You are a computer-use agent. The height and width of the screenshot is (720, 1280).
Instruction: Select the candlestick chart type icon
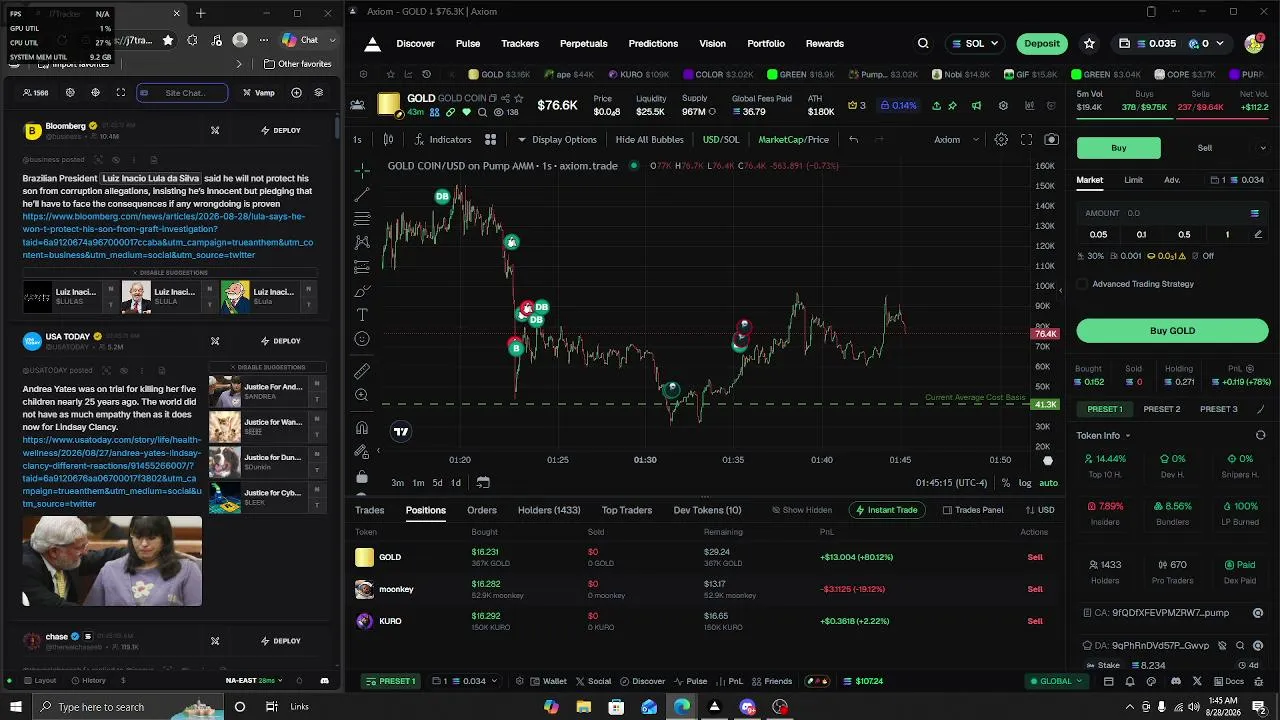tap(388, 140)
